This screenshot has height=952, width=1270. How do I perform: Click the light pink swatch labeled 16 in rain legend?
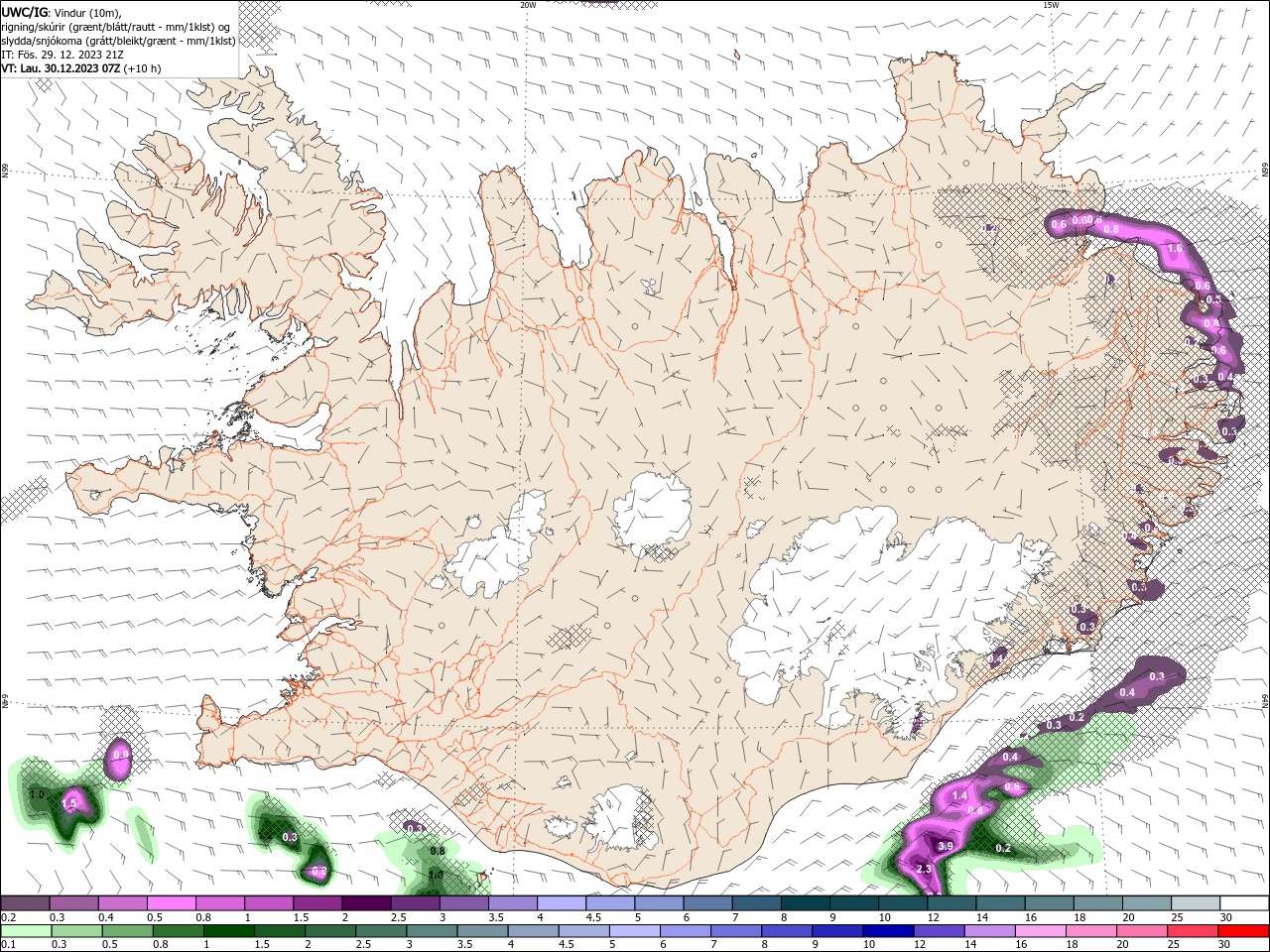point(1040,931)
